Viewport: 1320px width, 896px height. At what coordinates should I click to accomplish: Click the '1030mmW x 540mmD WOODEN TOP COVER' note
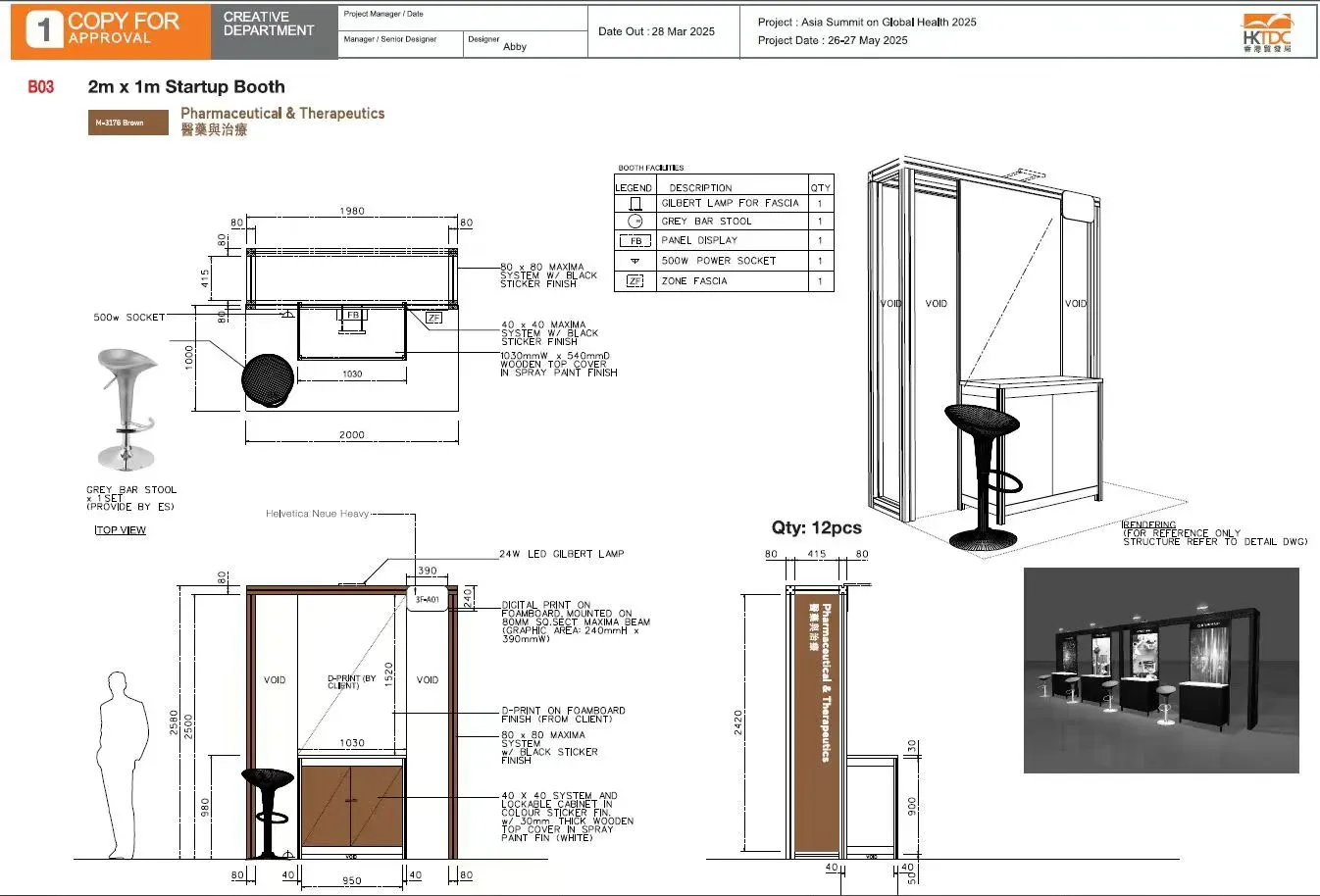pyautogui.click(x=559, y=364)
